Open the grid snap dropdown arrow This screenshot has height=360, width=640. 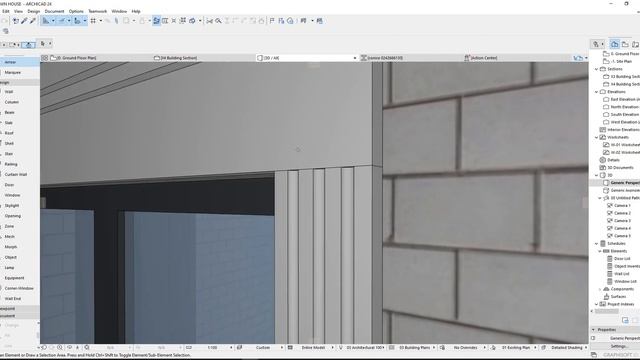pyautogui.click(x=101, y=21)
